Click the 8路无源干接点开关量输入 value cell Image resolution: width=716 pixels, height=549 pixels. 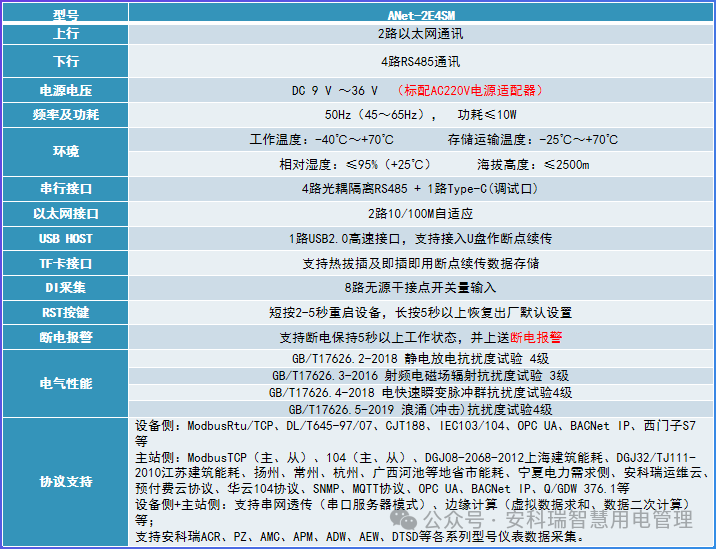point(420,288)
